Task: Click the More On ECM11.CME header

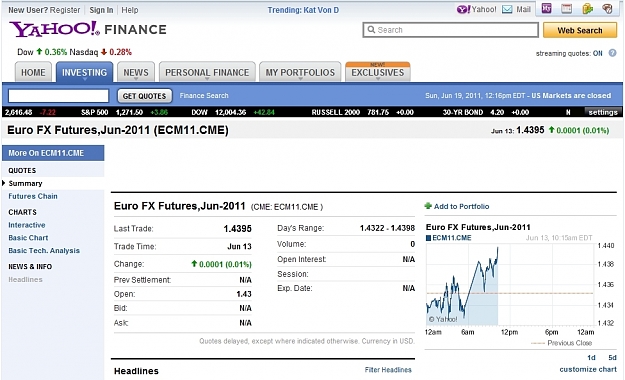Action: tap(53, 153)
